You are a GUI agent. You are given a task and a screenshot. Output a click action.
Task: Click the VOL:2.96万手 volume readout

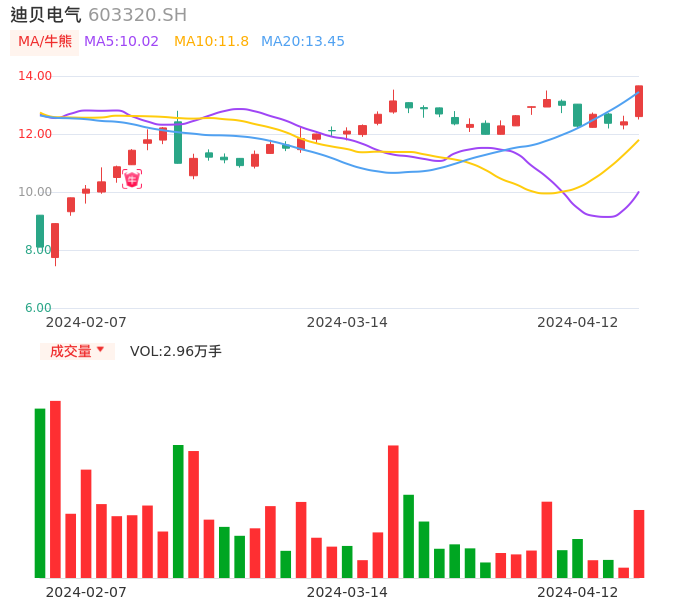(175, 351)
